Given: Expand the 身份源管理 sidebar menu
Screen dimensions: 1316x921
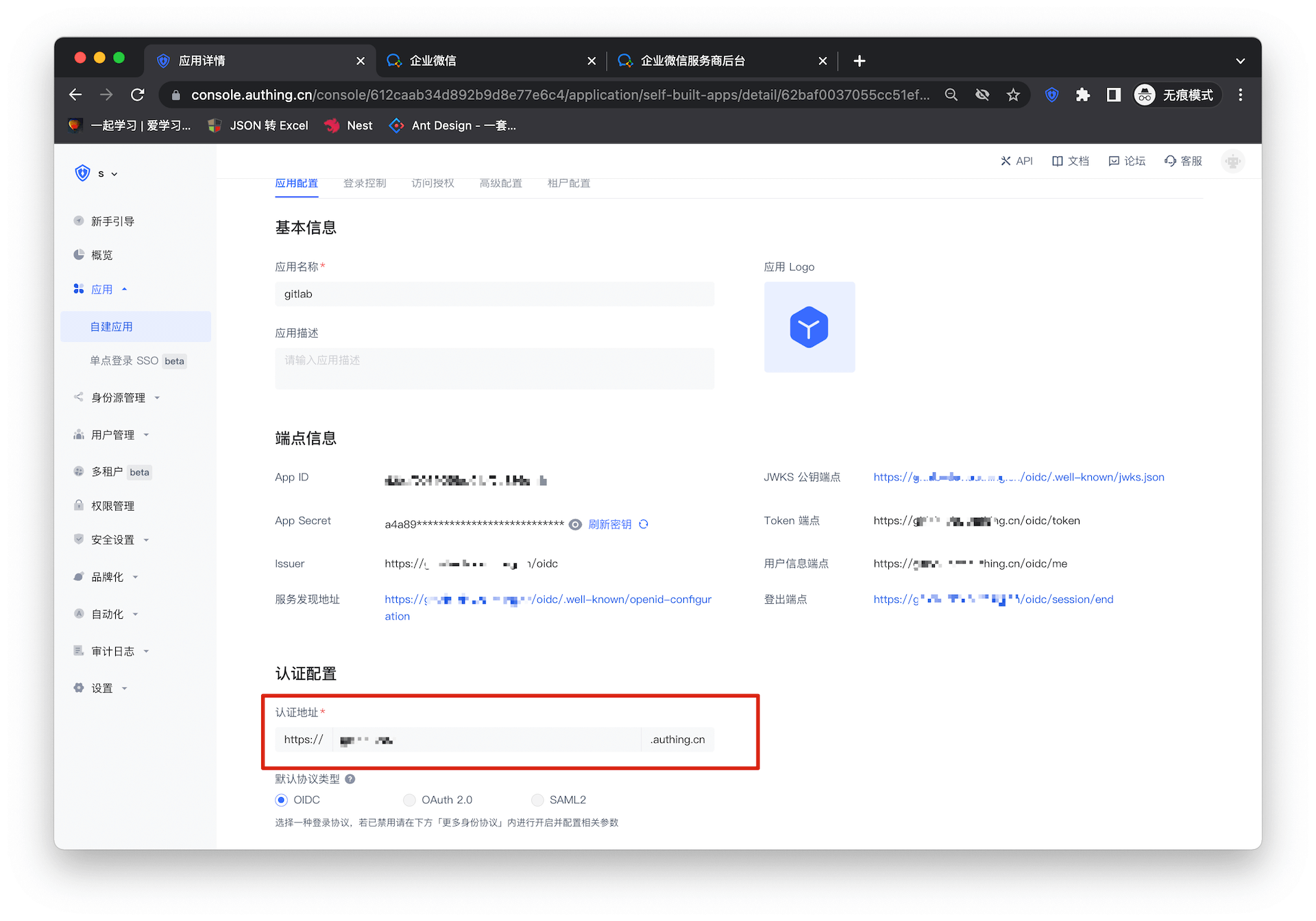Looking at the screenshot, I should 118,397.
